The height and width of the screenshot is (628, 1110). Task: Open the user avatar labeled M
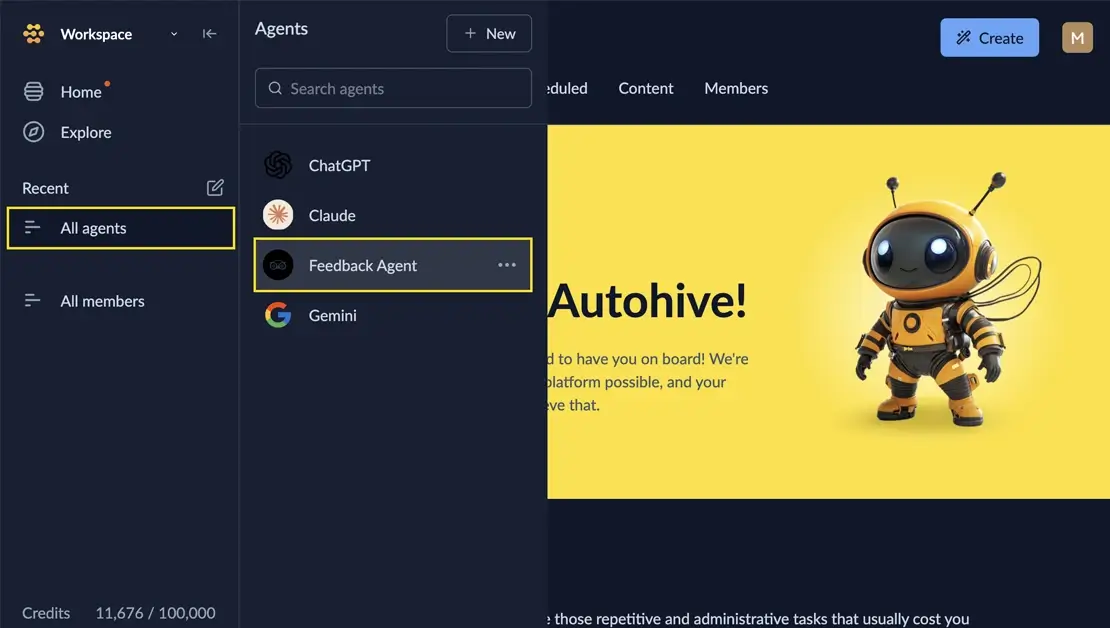[1077, 38]
